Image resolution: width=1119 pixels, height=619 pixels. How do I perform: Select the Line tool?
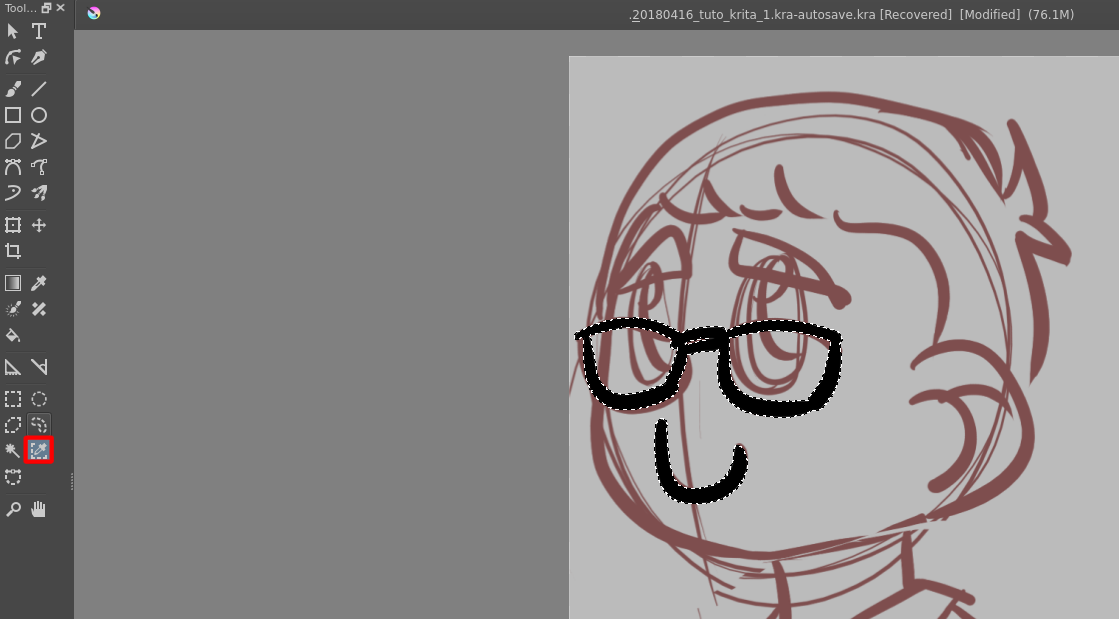pyautogui.click(x=39, y=88)
